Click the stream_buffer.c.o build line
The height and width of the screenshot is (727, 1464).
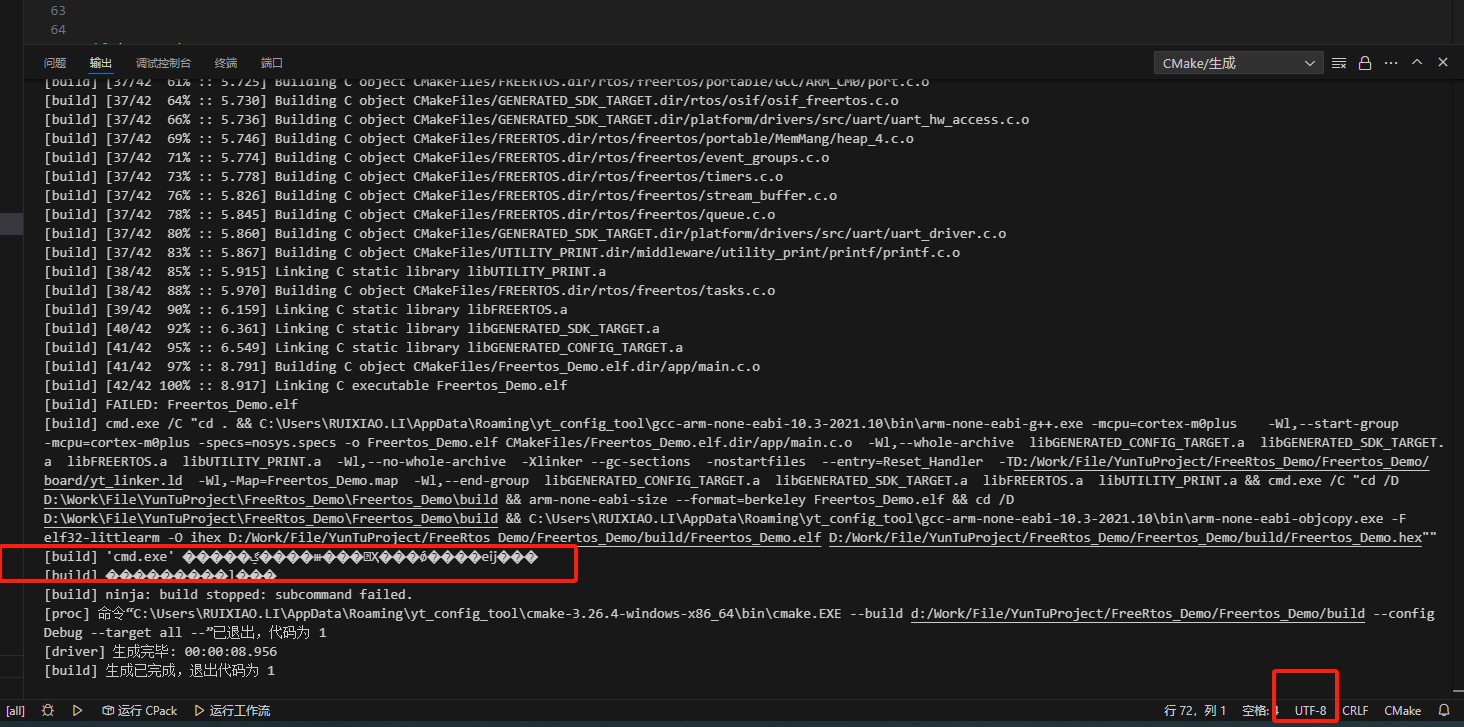tap(440, 196)
